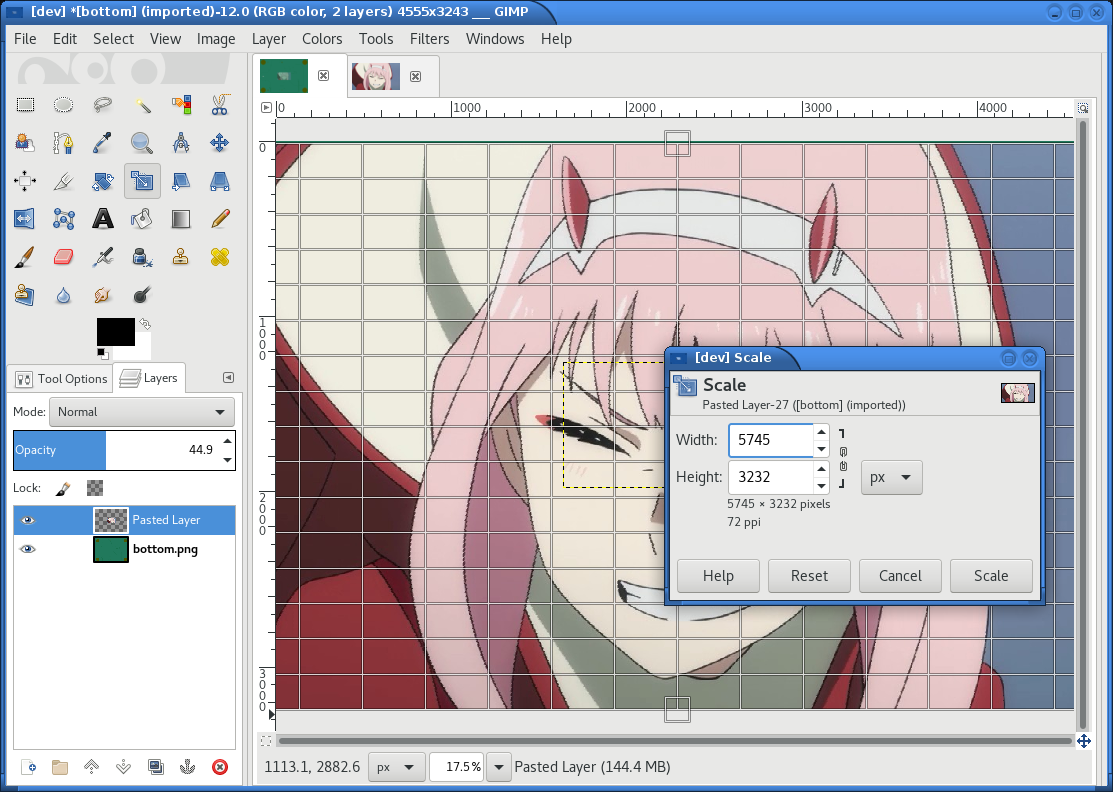Create a new layer button

coord(28,766)
